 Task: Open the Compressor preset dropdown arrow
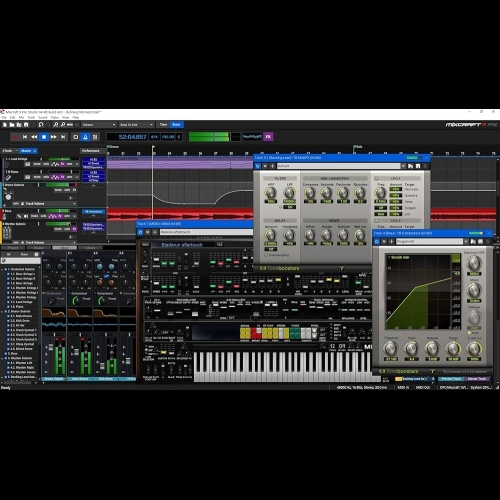click(466, 241)
